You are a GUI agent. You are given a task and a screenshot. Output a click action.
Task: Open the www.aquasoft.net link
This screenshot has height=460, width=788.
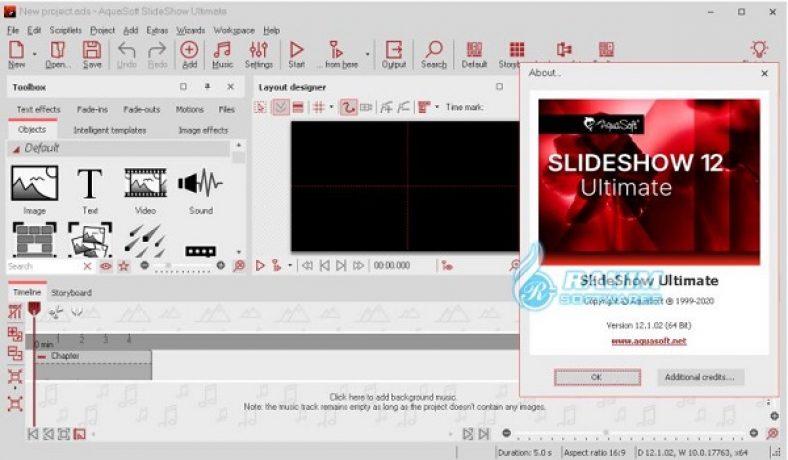point(648,341)
